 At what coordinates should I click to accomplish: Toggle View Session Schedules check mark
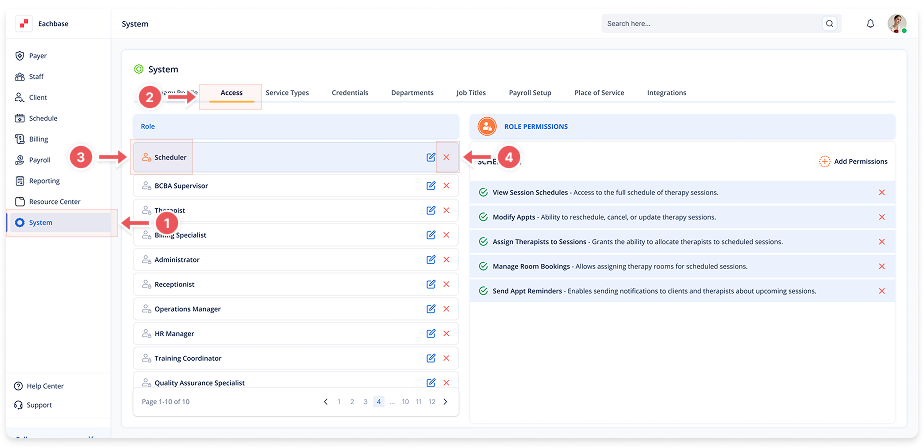click(x=483, y=192)
